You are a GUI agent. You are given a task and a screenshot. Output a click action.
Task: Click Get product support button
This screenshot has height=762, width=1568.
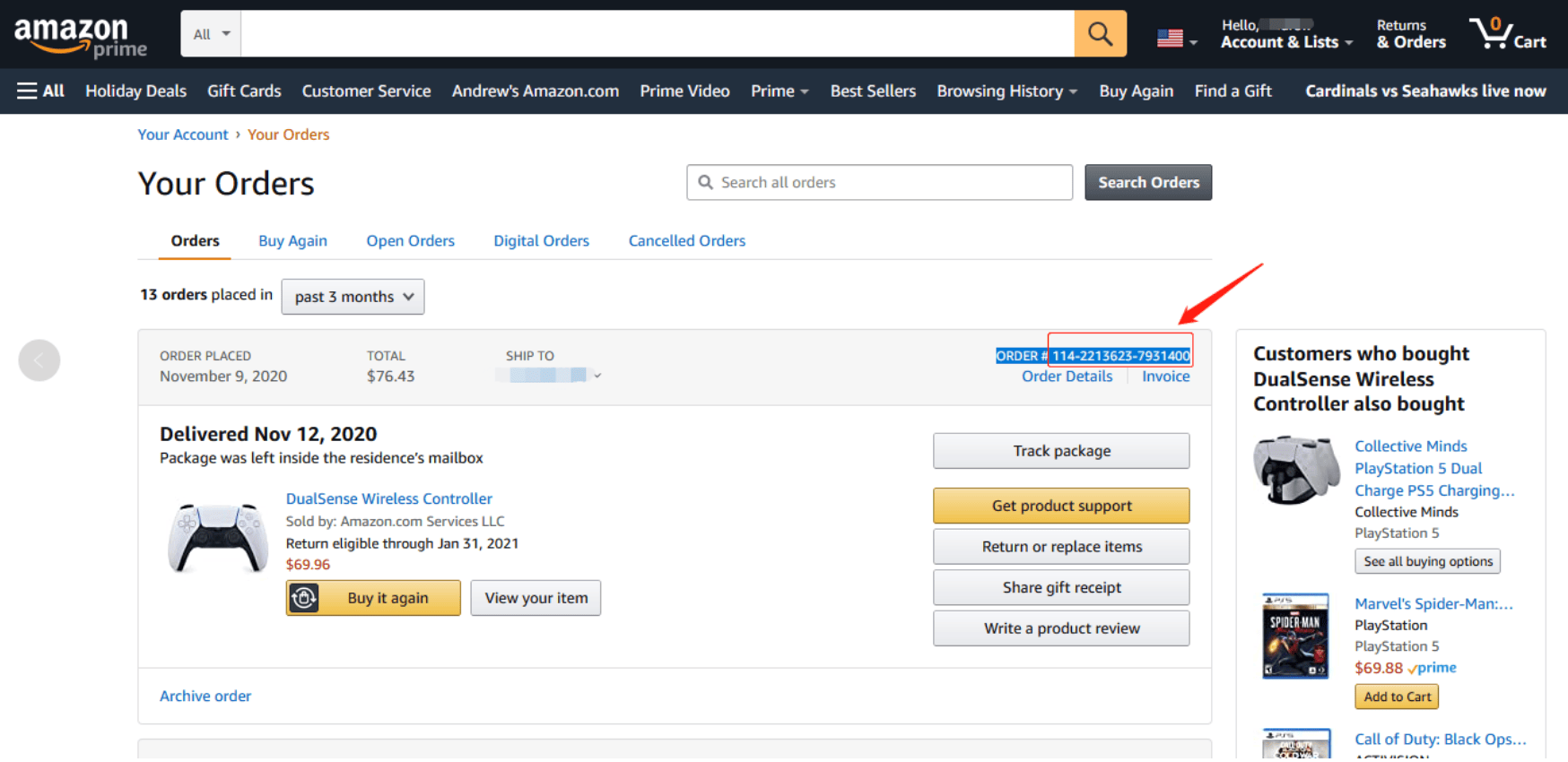tap(1061, 506)
